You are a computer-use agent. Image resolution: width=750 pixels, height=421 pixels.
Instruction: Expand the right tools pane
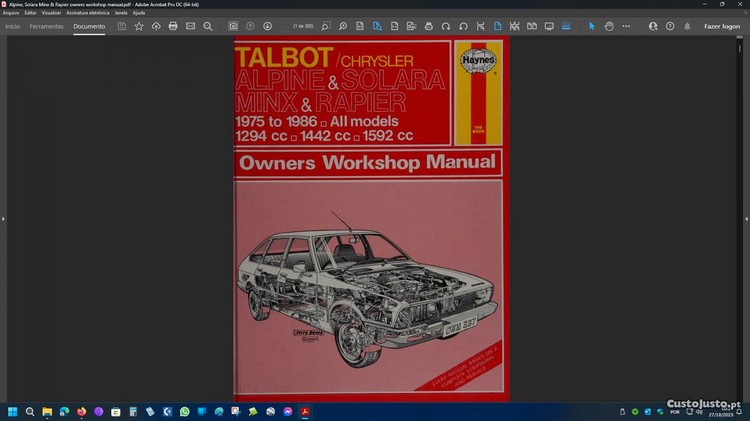[746, 218]
